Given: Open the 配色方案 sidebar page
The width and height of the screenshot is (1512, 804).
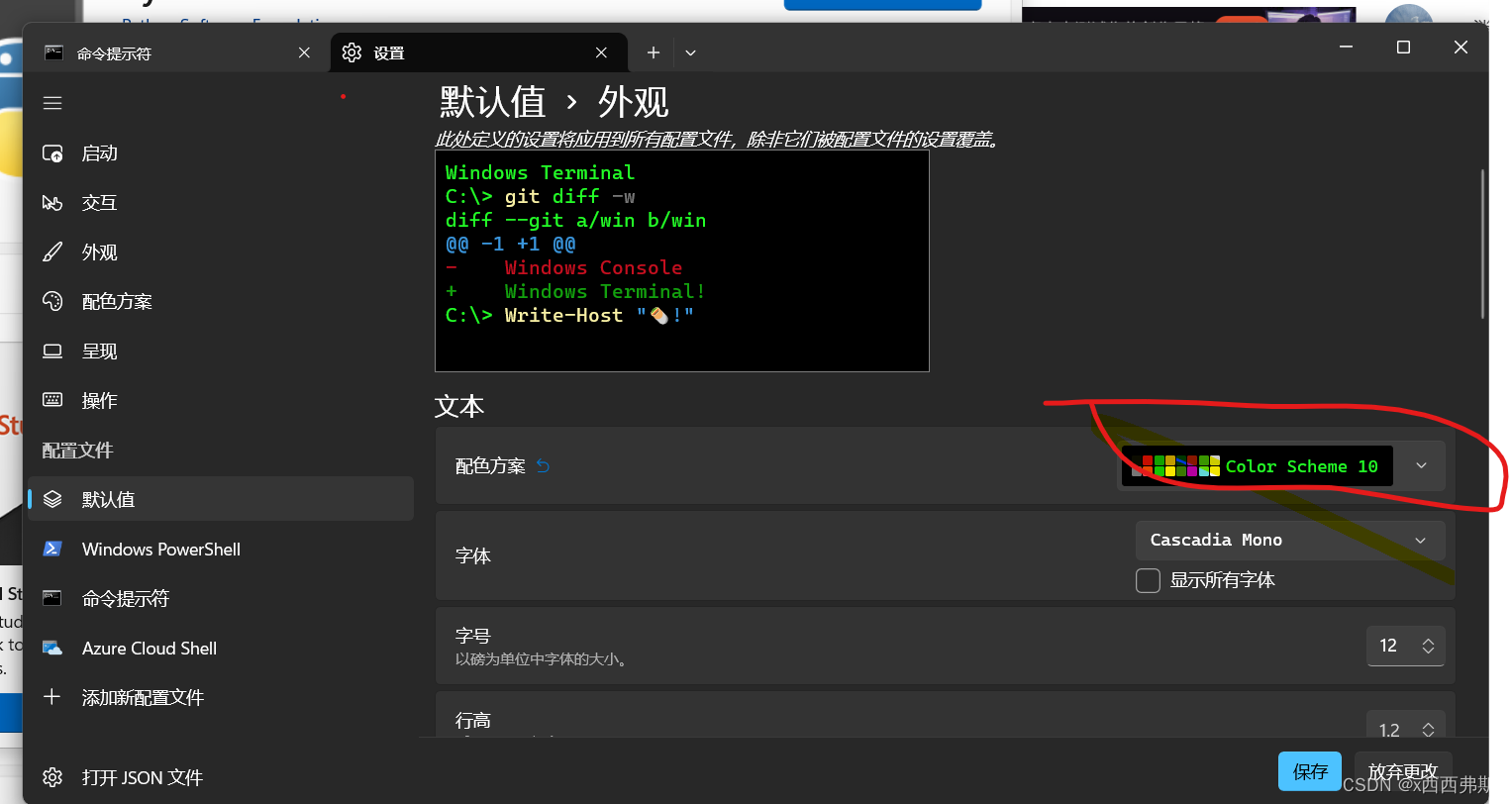Looking at the screenshot, I should click(220, 302).
